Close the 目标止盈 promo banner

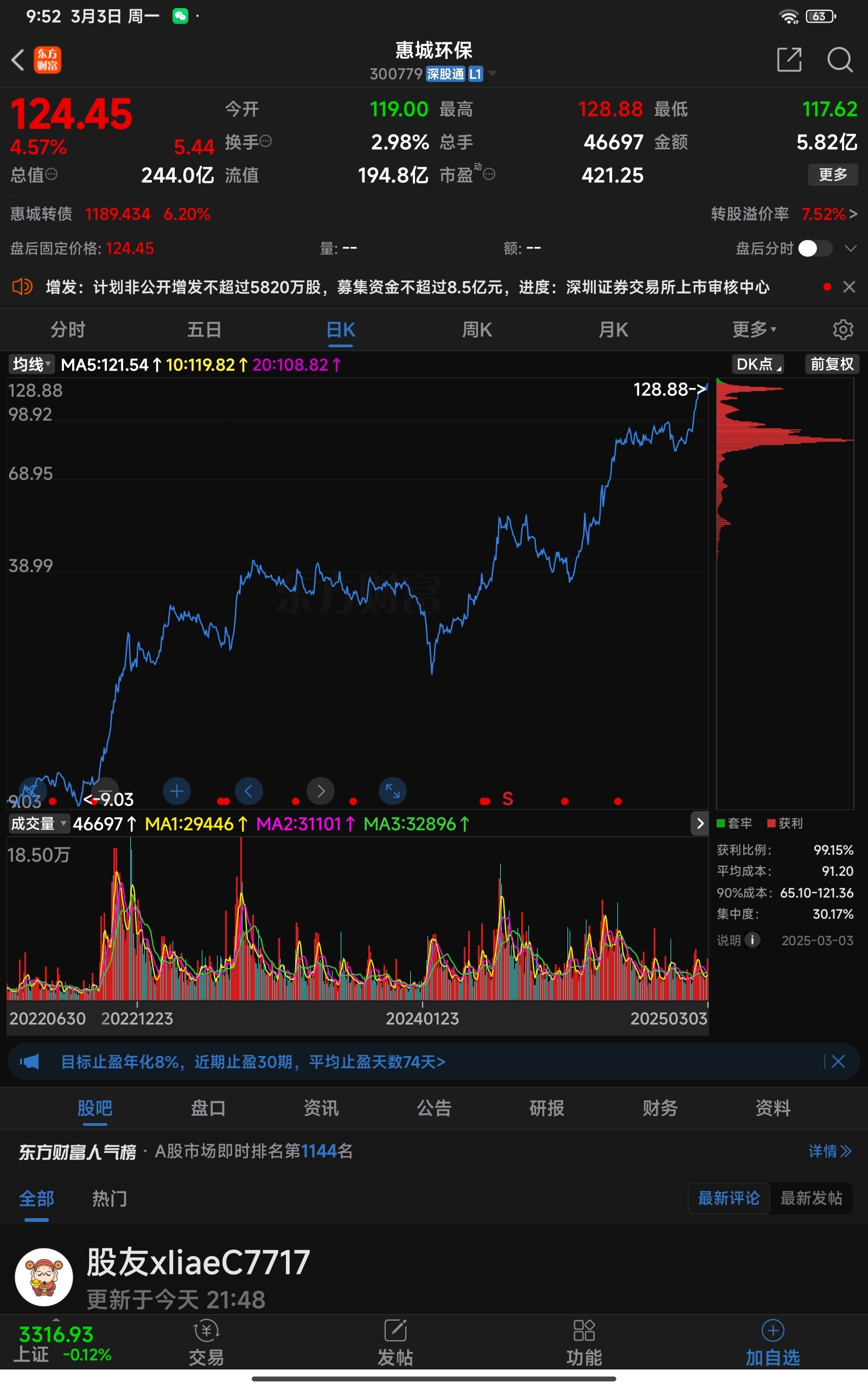[838, 1061]
